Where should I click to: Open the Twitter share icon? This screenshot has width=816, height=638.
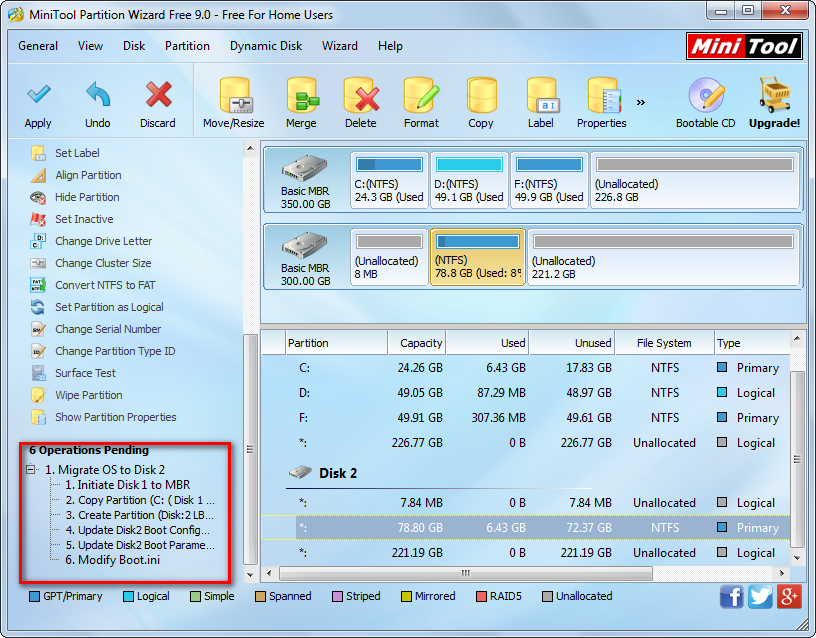(760, 596)
